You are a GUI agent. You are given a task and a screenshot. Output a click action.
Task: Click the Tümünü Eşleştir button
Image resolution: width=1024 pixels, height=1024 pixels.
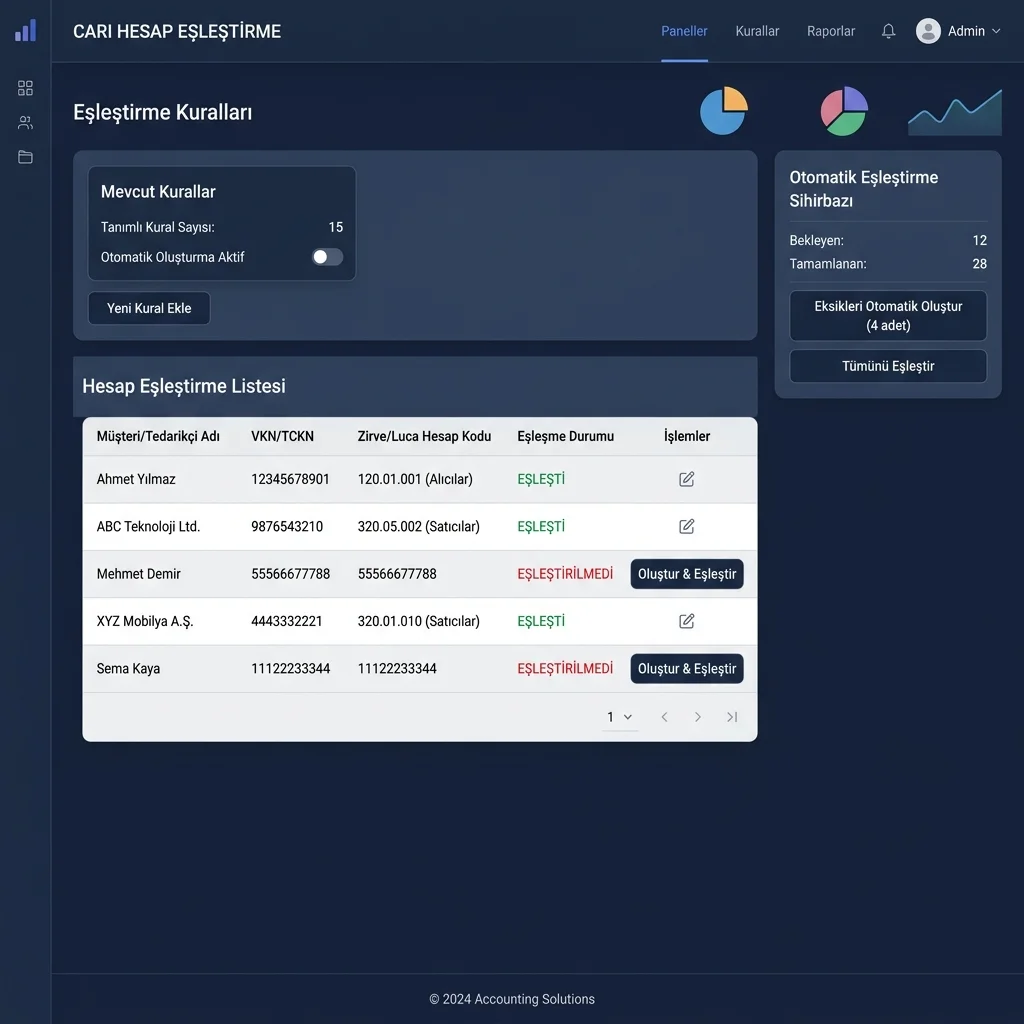(x=888, y=366)
